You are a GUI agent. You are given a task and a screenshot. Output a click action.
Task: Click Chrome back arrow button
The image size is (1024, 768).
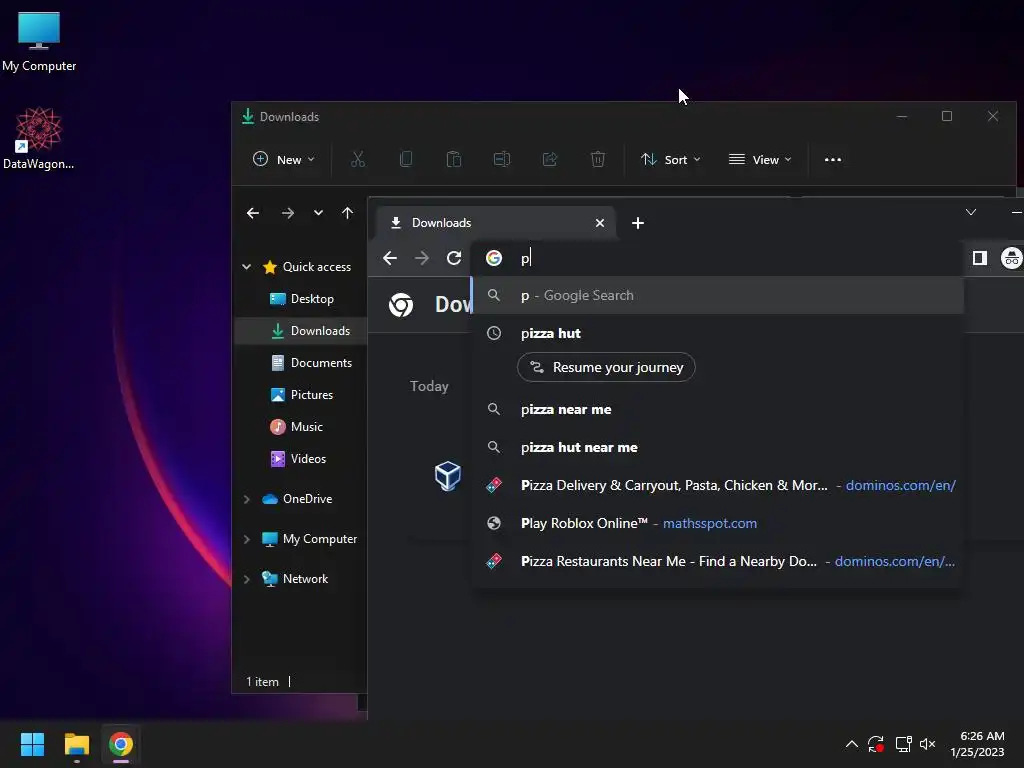[x=390, y=258]
